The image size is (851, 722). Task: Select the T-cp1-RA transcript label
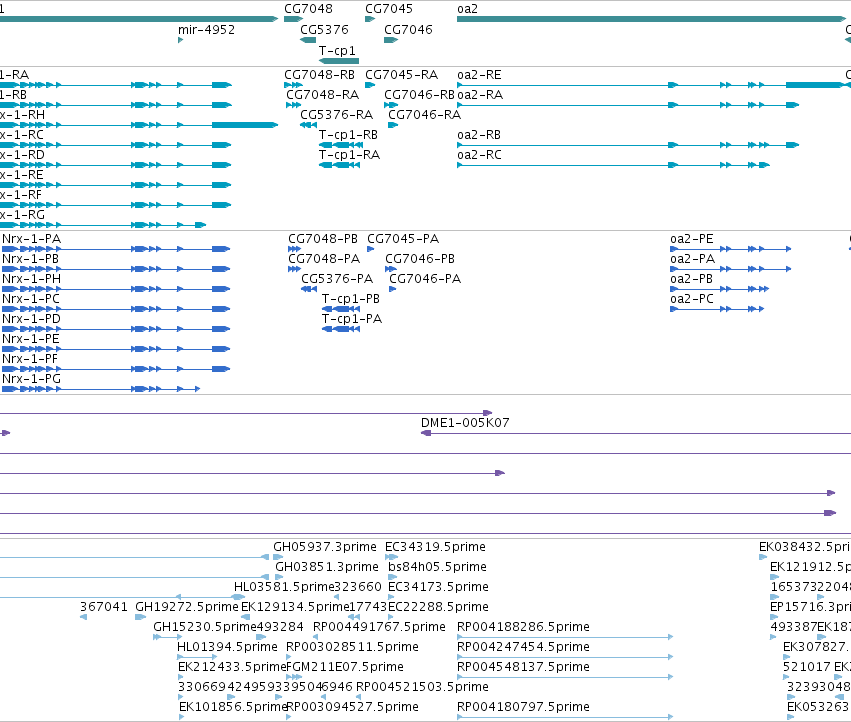350,155
